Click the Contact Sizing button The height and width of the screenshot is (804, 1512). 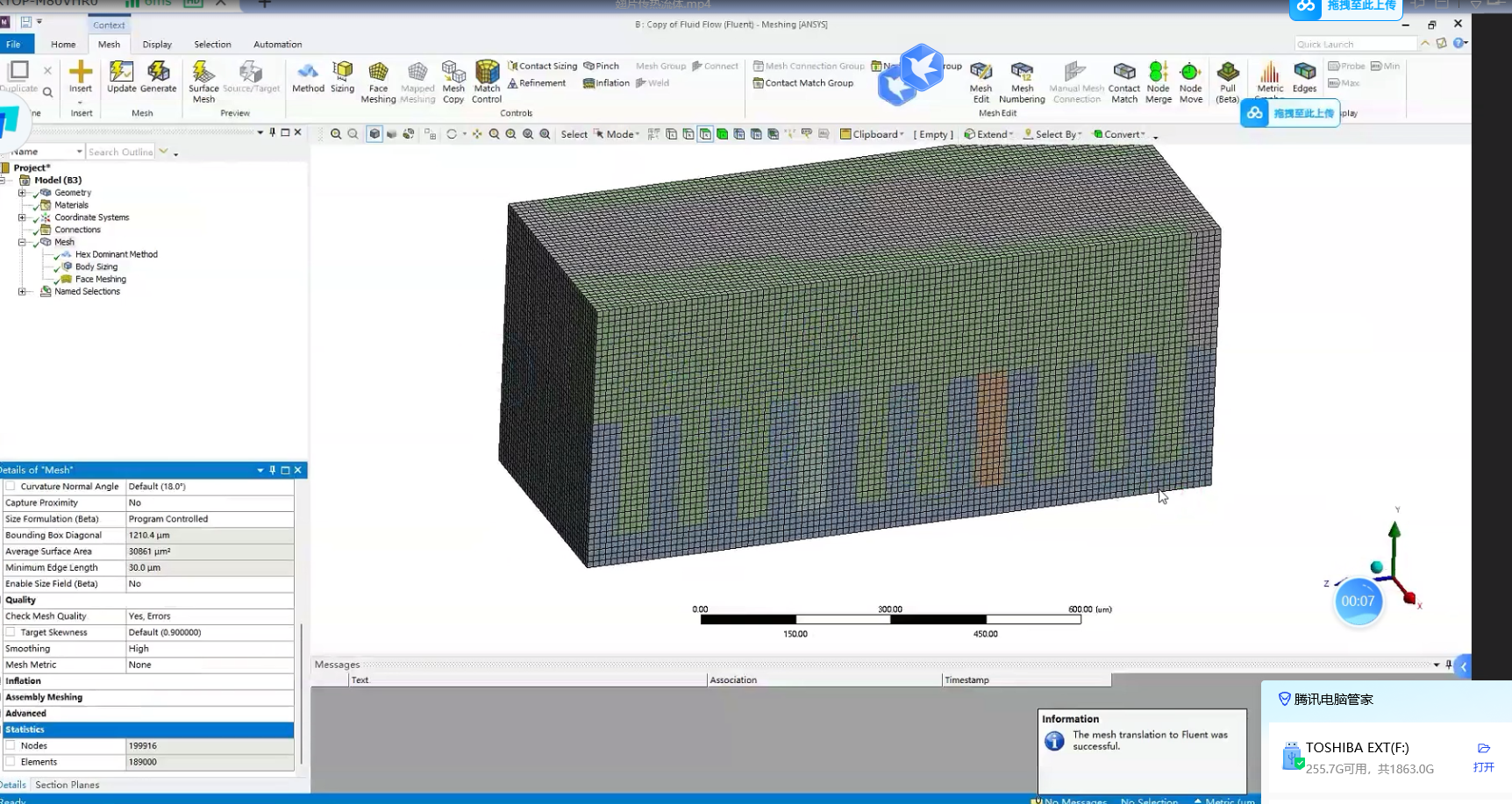(x=542, y=66)
